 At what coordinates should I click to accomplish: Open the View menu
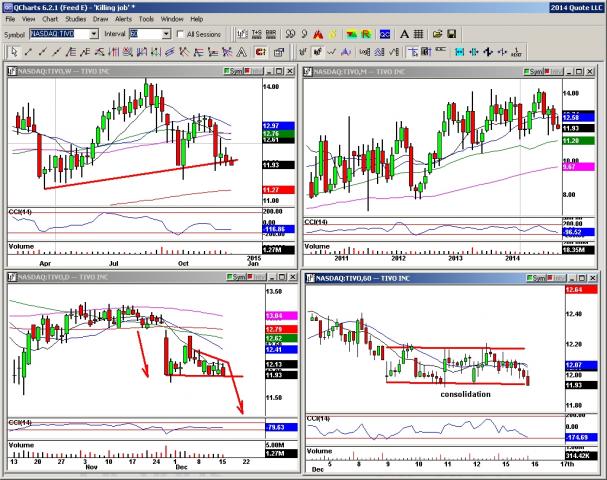tap(28, 19)
